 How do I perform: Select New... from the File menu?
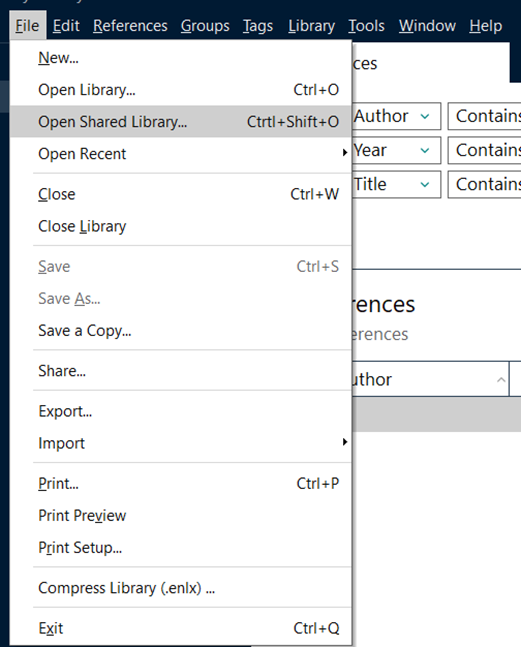pyautogui.click(x=181, y=58)
